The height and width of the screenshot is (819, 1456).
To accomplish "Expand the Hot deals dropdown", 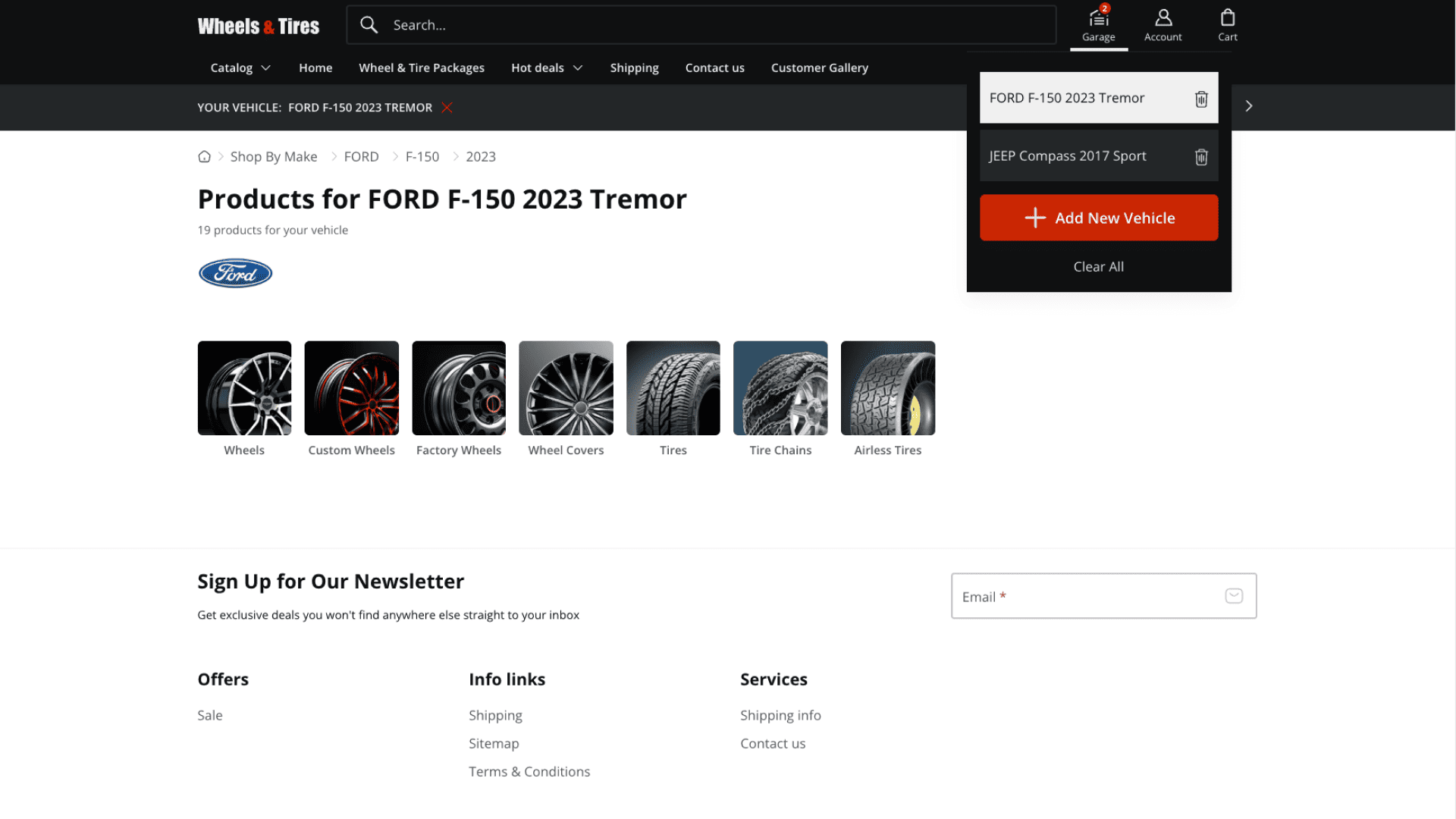I will tap(547, 68).
